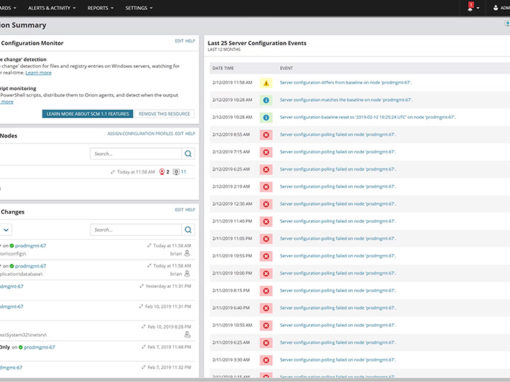Click the info icon on the 'matches the baseline' event
The height and width of the screenshot is (382, 510).
point(266,100)
